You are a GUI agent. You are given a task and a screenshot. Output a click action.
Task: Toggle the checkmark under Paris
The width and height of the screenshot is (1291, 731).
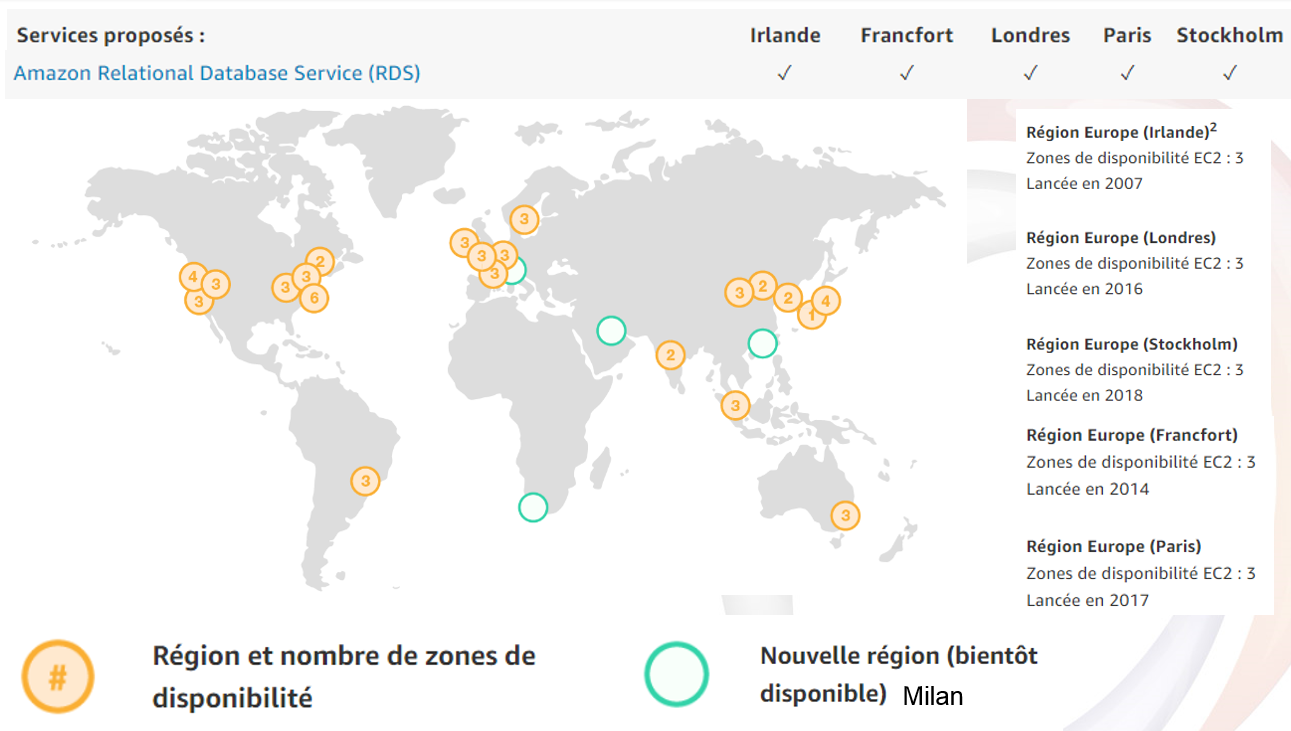[1127, 72]
